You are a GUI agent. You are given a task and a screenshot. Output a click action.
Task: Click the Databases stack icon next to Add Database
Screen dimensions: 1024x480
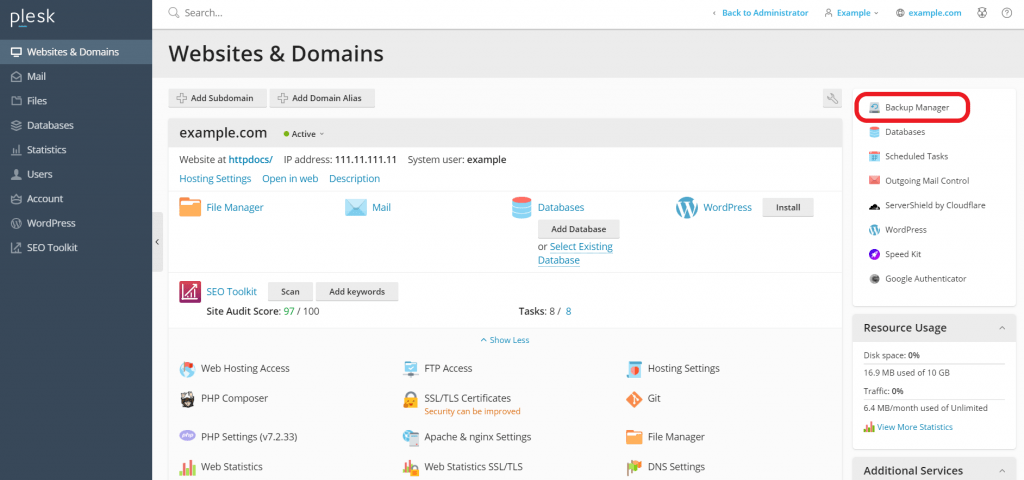(x=522, y=208)
